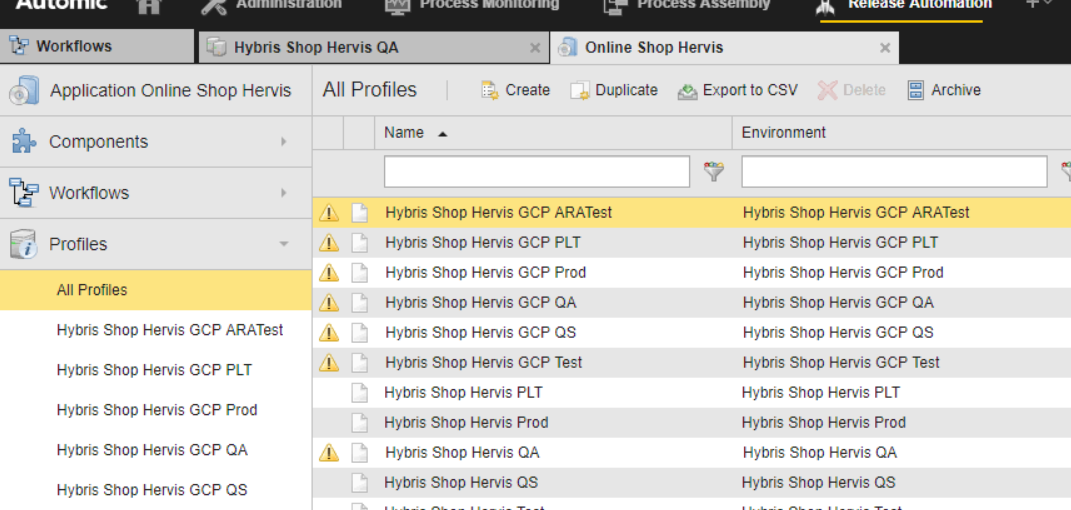Viewport: 1071px width, 510px height.
Task: Click warning icon on Hybris Shop Hervis QA row
Action: coord(328,453)
